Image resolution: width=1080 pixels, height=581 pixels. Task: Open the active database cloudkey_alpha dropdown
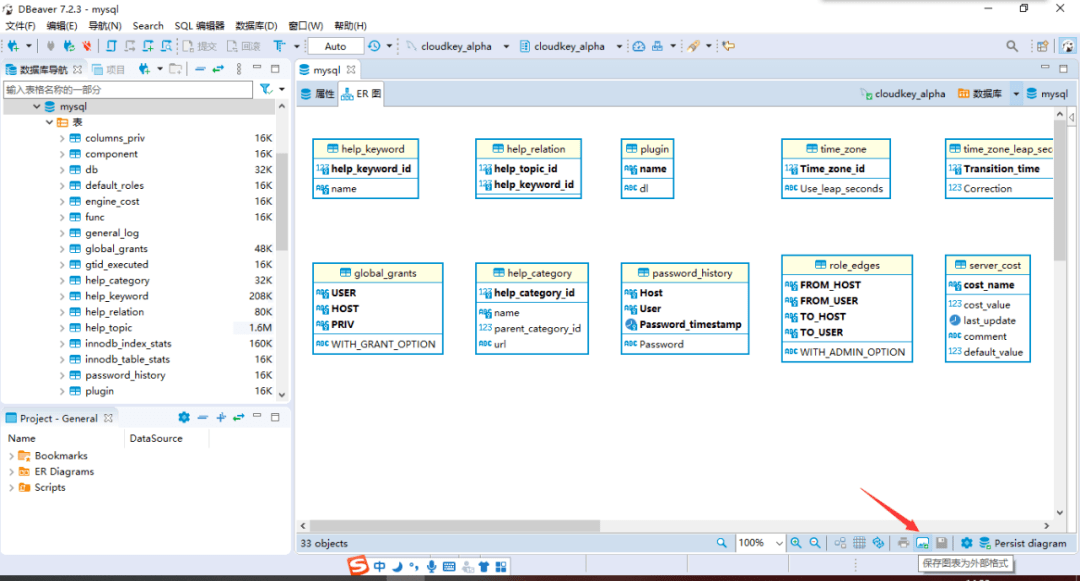pos(619,46)
